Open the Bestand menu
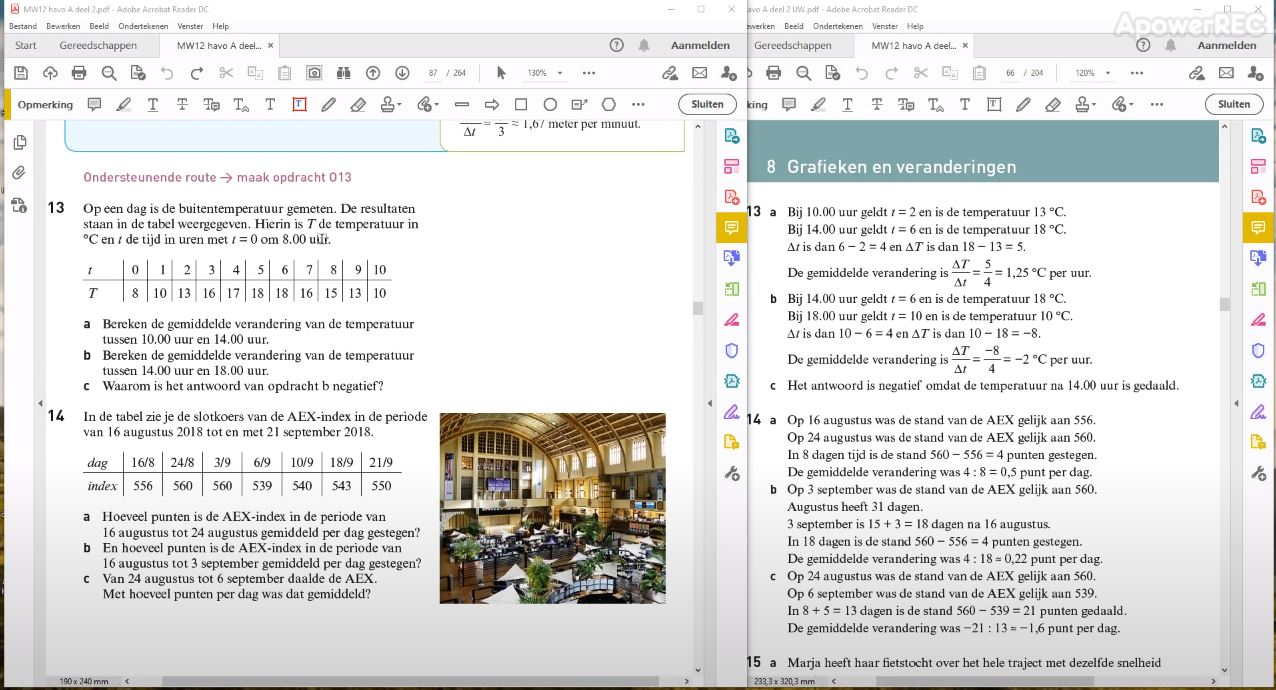This screenshot has height=690, width=1276. pos(22,26)
